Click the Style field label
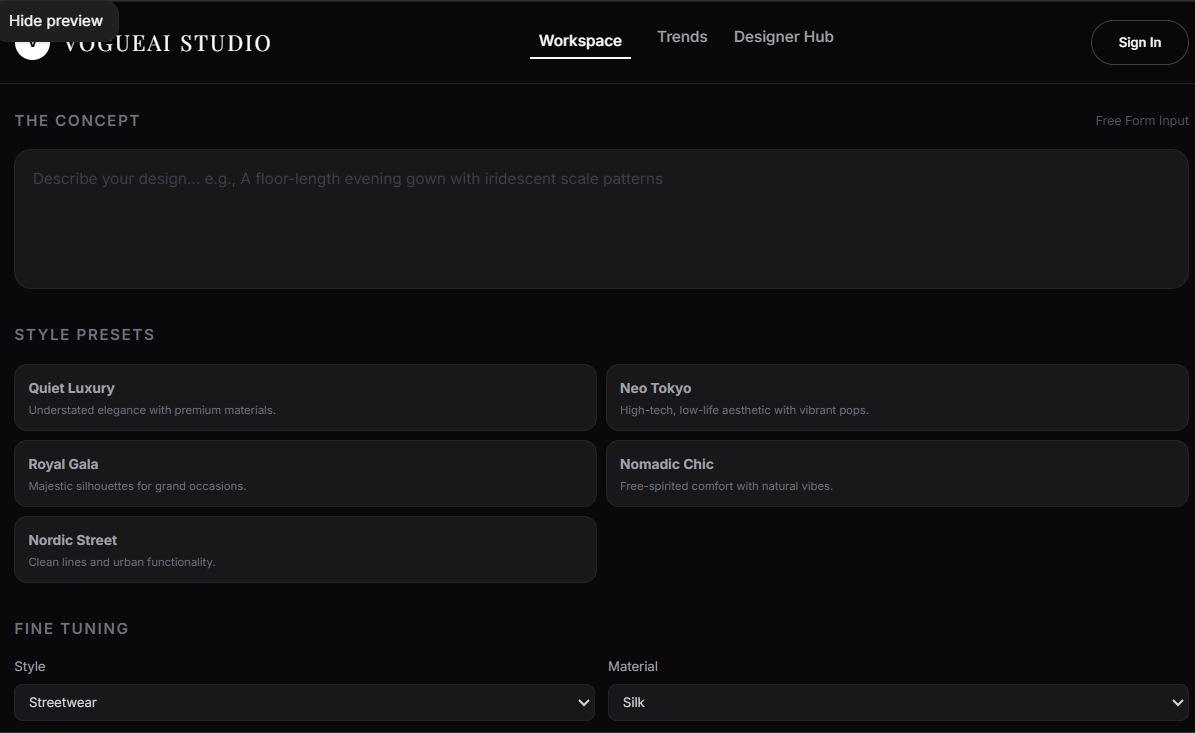The height and width of the screenshot is (733, 1195). pyautogui.click(x=30, y=666)
